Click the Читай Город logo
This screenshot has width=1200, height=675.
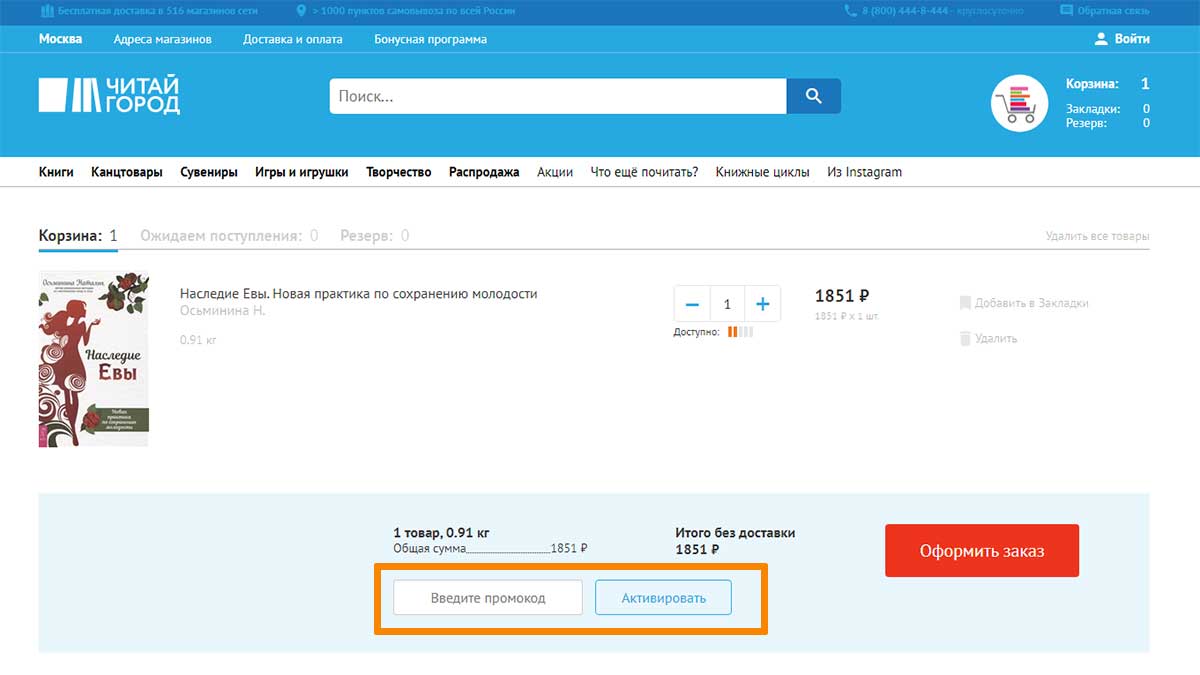click(x=109, y=96)
